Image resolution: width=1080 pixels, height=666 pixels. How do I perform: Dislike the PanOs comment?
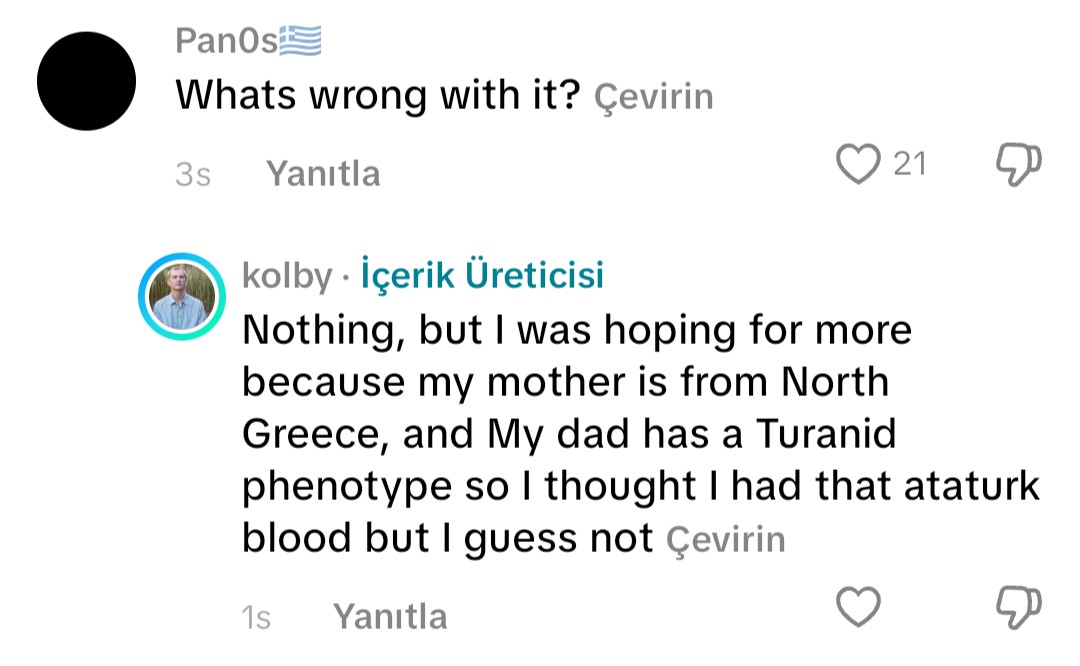coord(1020,165)
